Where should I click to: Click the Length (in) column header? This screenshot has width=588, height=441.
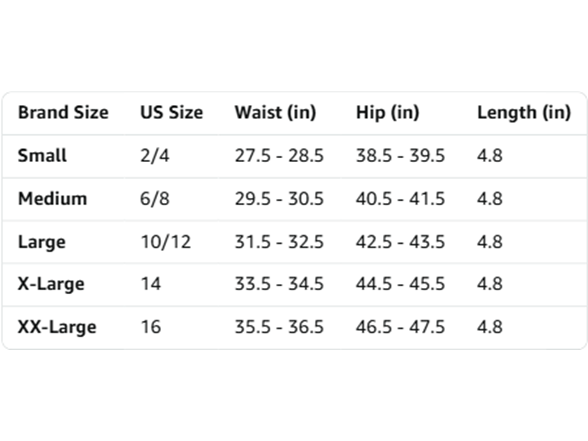coord(524,112)
